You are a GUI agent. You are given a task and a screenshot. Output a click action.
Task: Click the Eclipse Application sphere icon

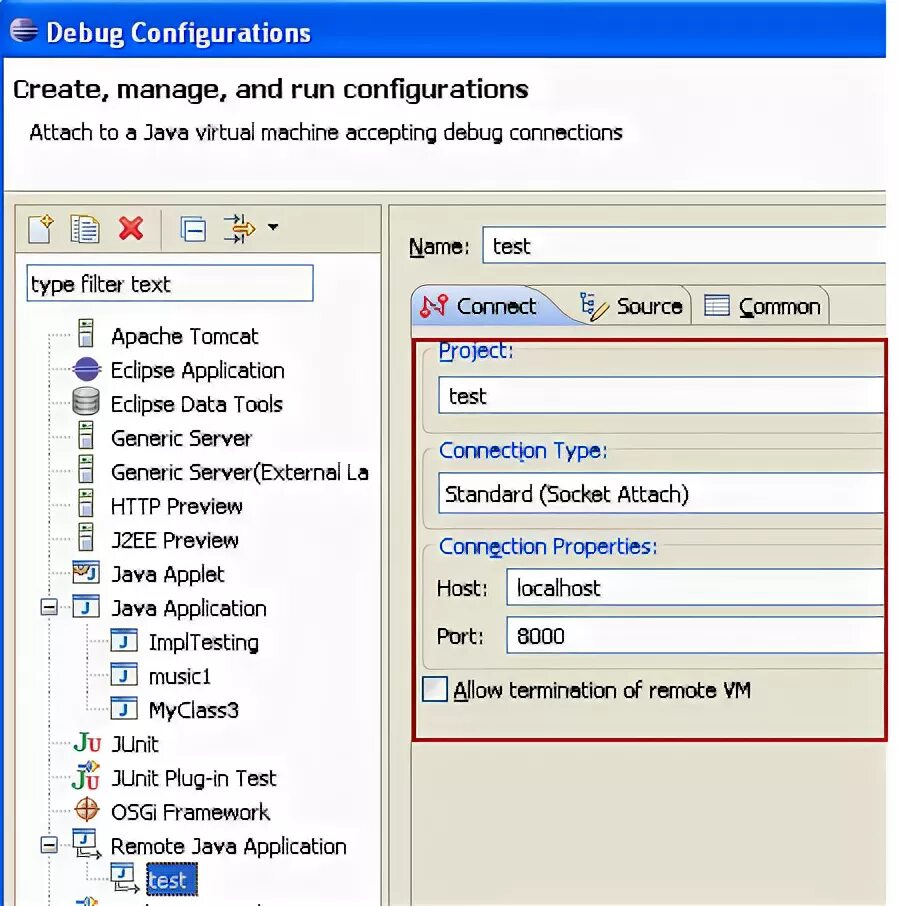pos(87,369)
